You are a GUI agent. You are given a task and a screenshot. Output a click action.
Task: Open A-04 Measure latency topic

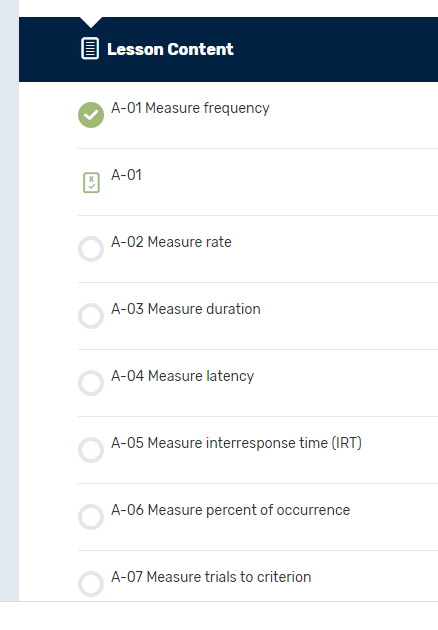[x=182, y=376]
